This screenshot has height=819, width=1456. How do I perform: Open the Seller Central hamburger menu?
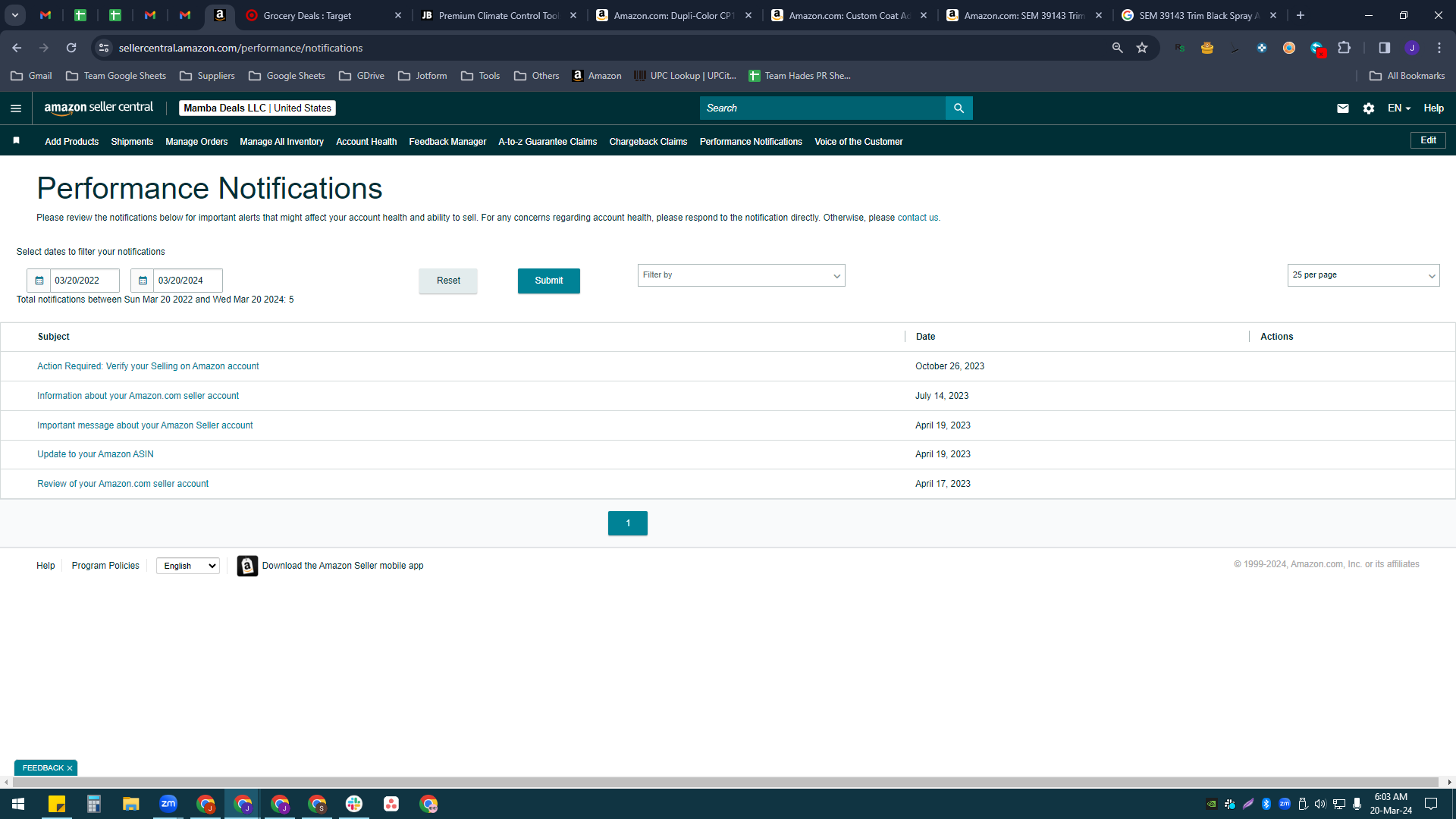pyautogui.click(x=16, y=108)
